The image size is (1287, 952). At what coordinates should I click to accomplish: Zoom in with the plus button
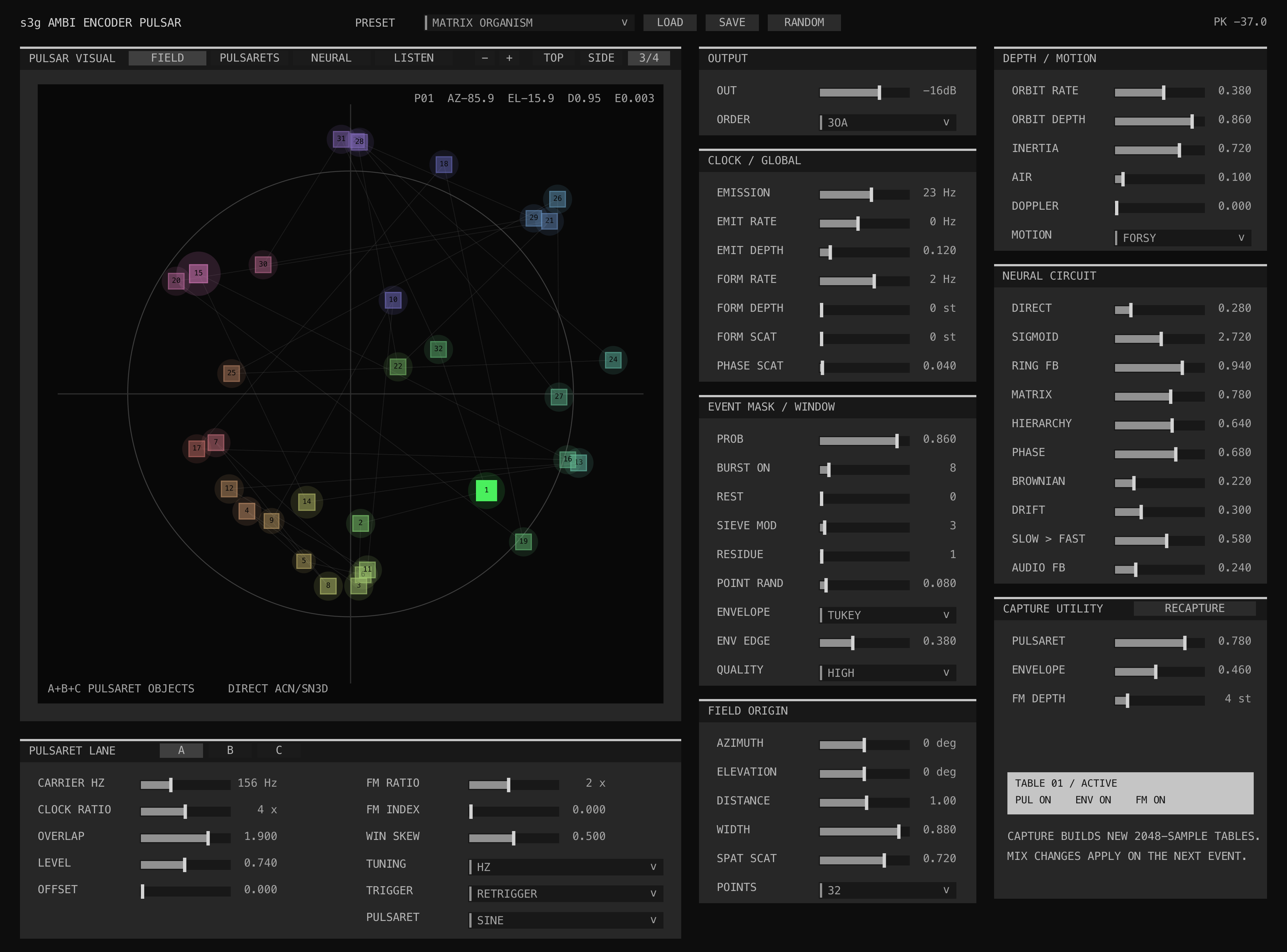[x=509, y=58]
